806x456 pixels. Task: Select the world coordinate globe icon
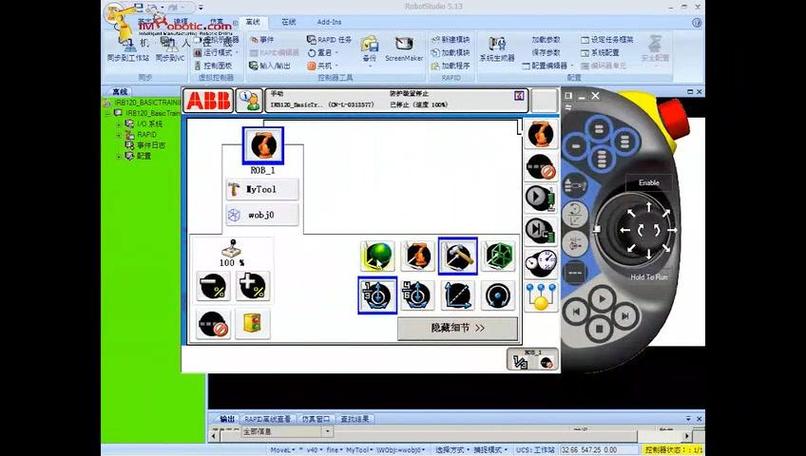[x=377, y=256]
